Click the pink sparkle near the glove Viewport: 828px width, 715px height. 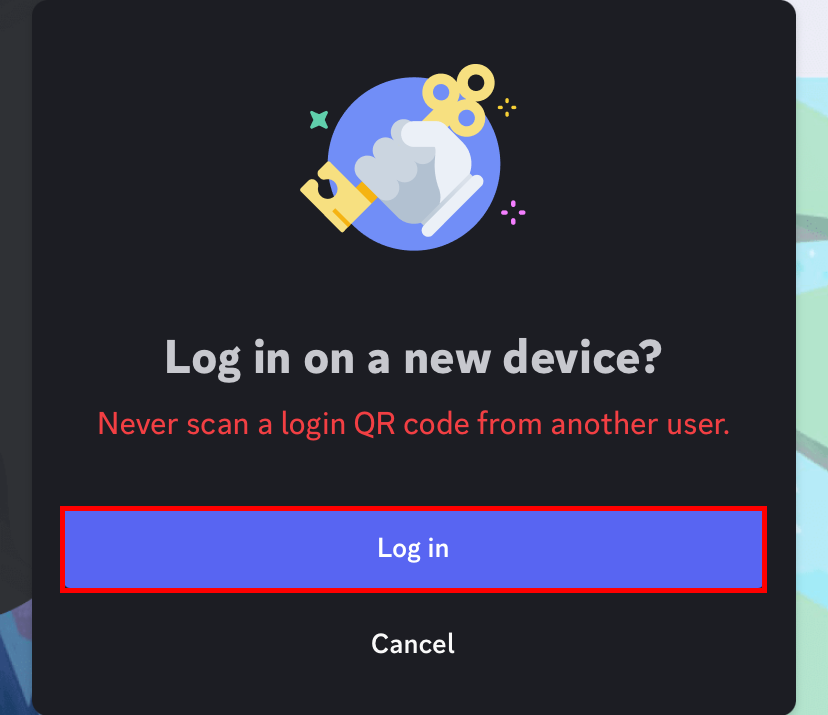point(513,212)
